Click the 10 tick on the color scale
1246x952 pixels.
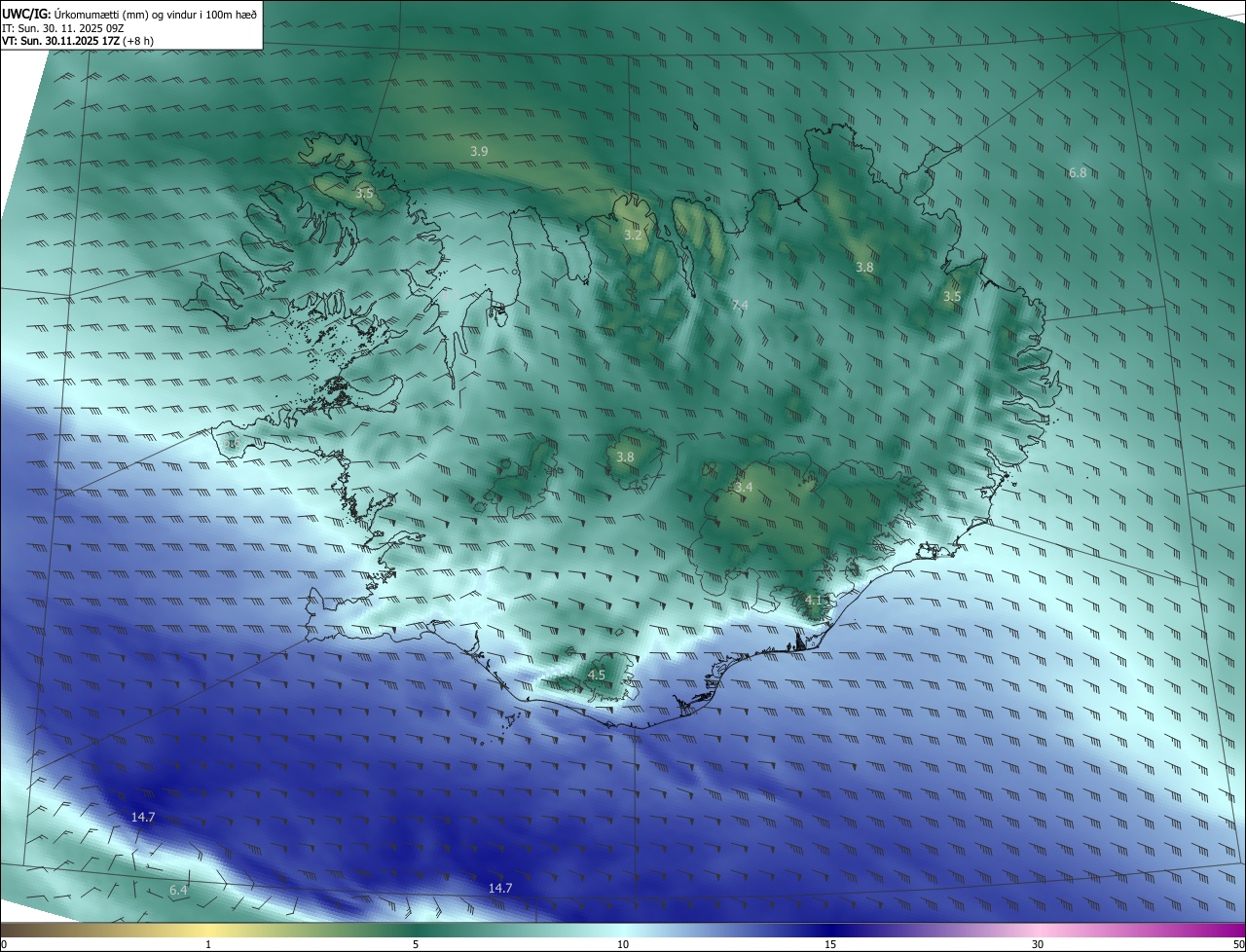[623, 944]
